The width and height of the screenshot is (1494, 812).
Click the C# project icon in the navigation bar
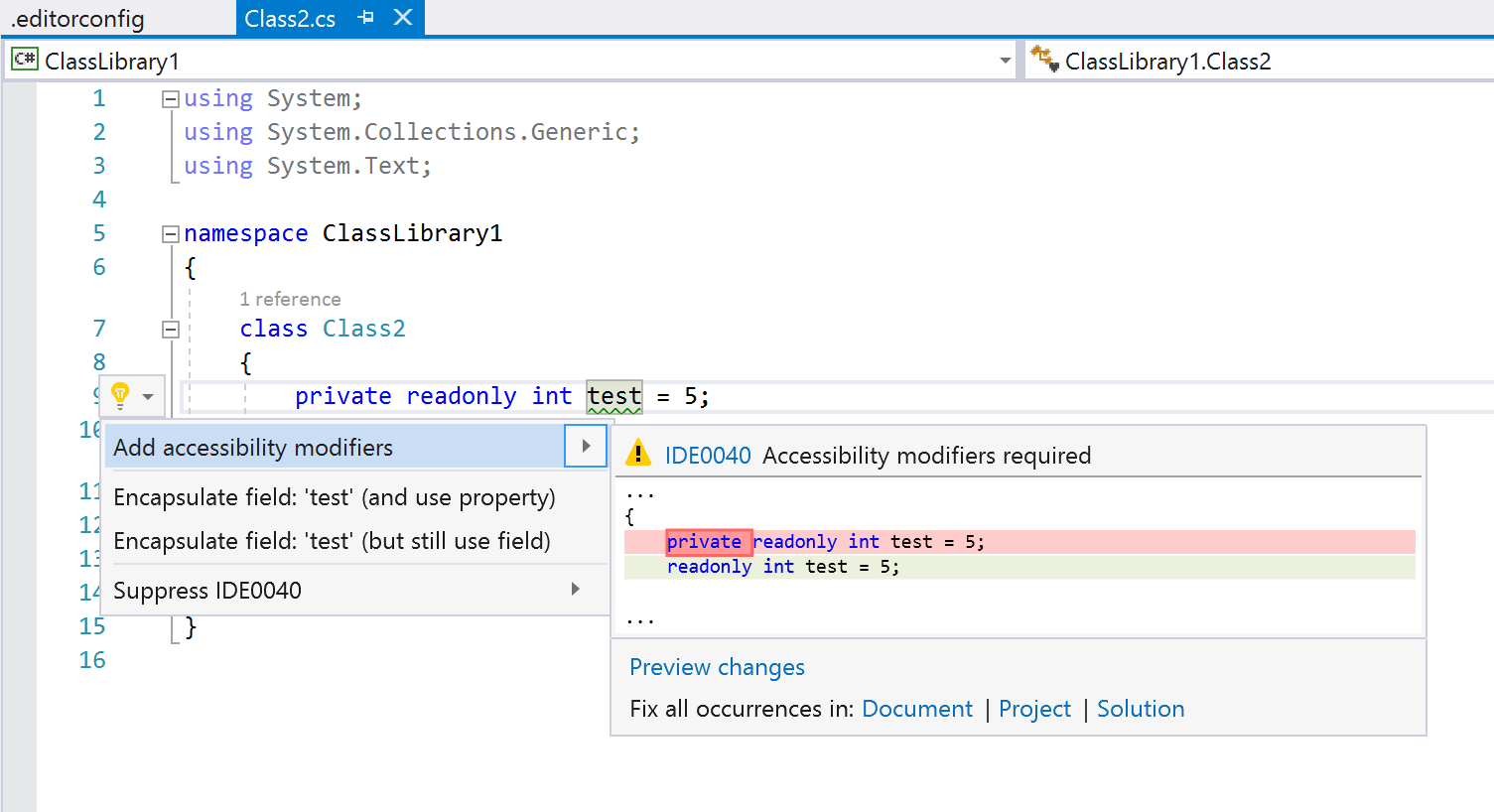(24, 60)
